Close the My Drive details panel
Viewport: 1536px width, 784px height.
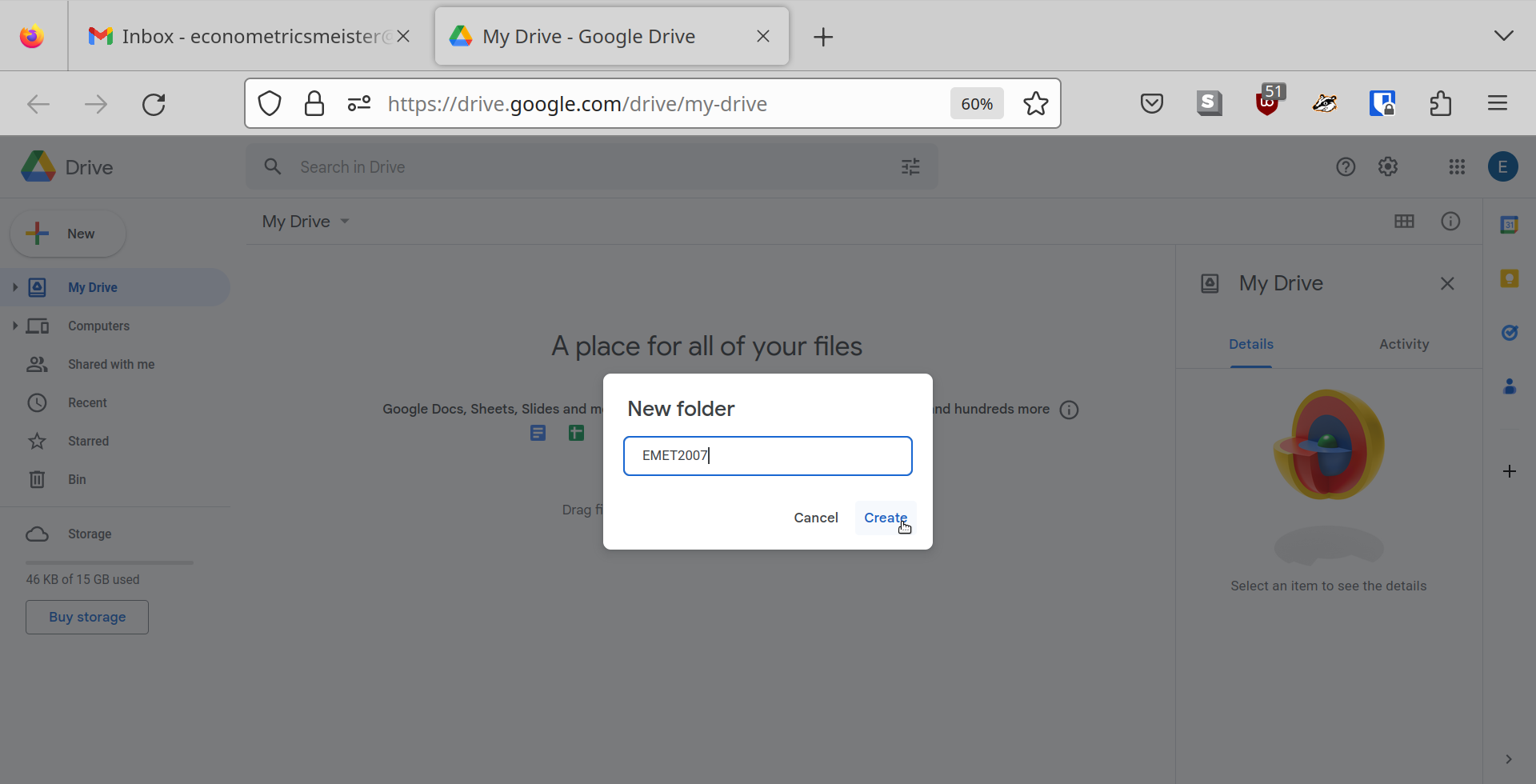pyautogui.click(x=1447, y=283)
